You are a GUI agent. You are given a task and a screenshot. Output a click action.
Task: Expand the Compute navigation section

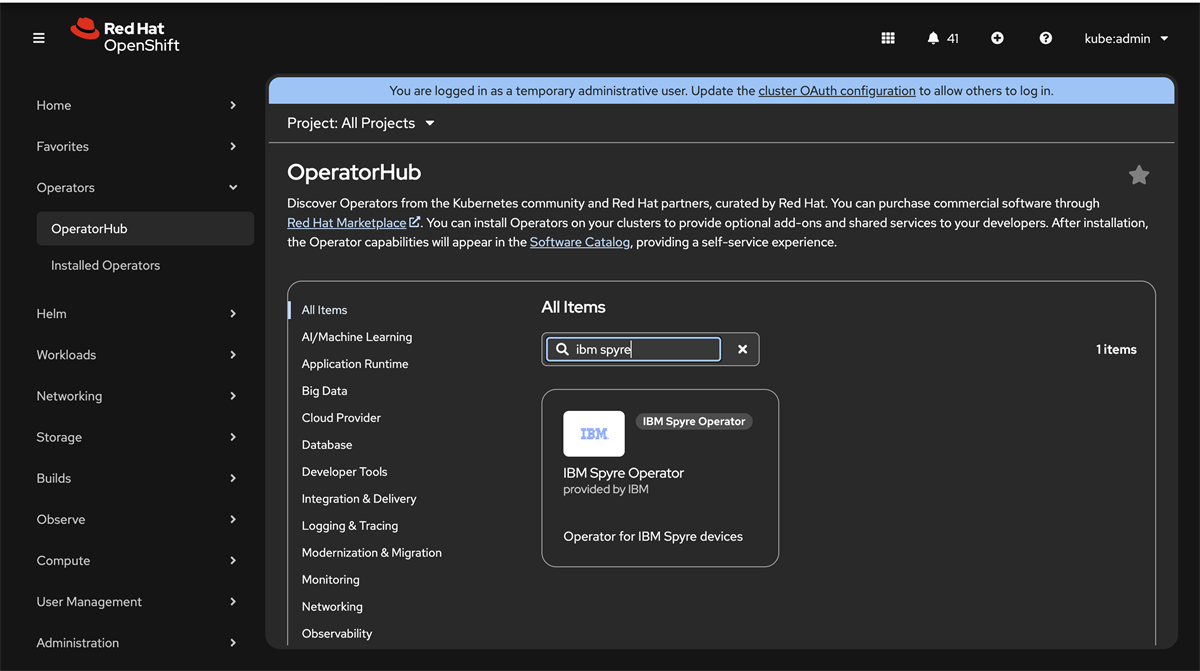(137, 560)
